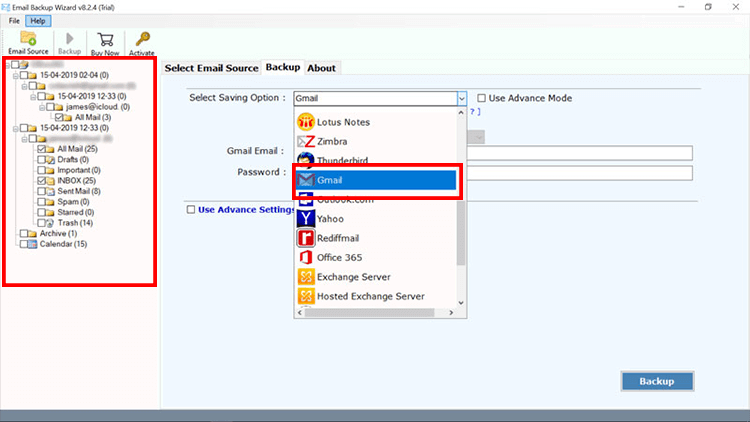Click the Drafts (0) folder icon
Screen dimensions: 750x422
pos(50,160)
